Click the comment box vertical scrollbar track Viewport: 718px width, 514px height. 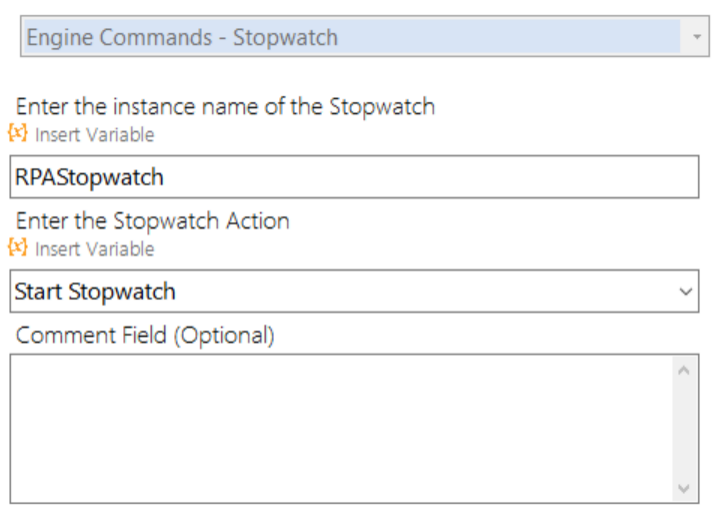[684, 430]
